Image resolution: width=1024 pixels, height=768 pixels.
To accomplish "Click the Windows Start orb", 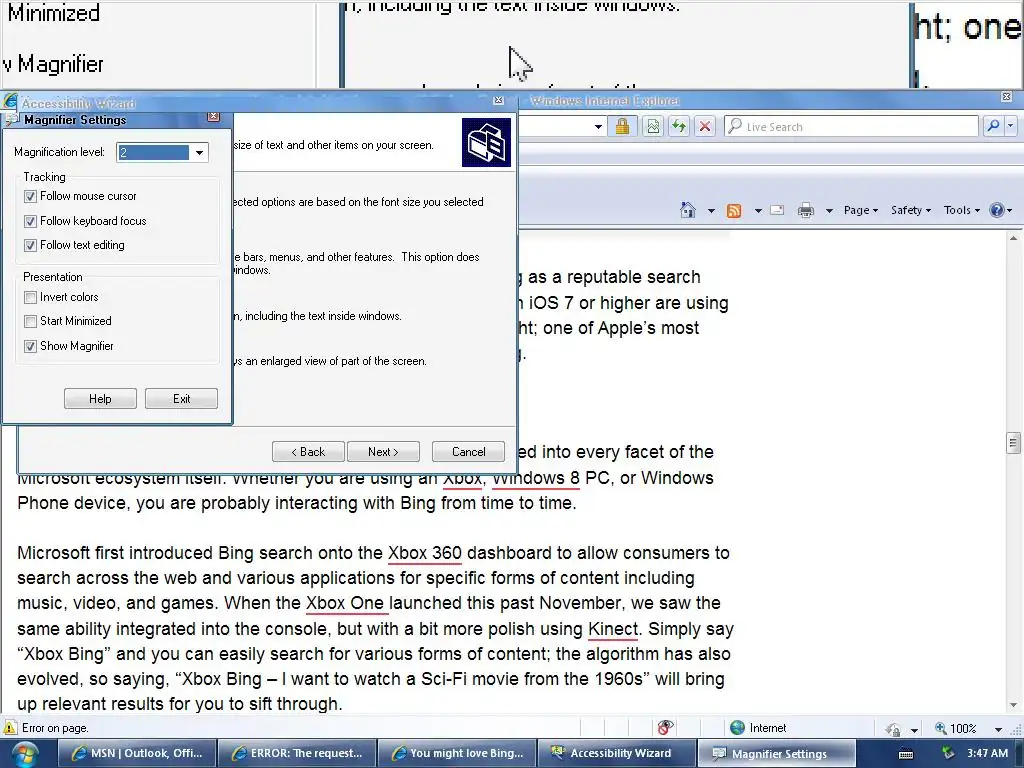I will click(x=25, y=754).
